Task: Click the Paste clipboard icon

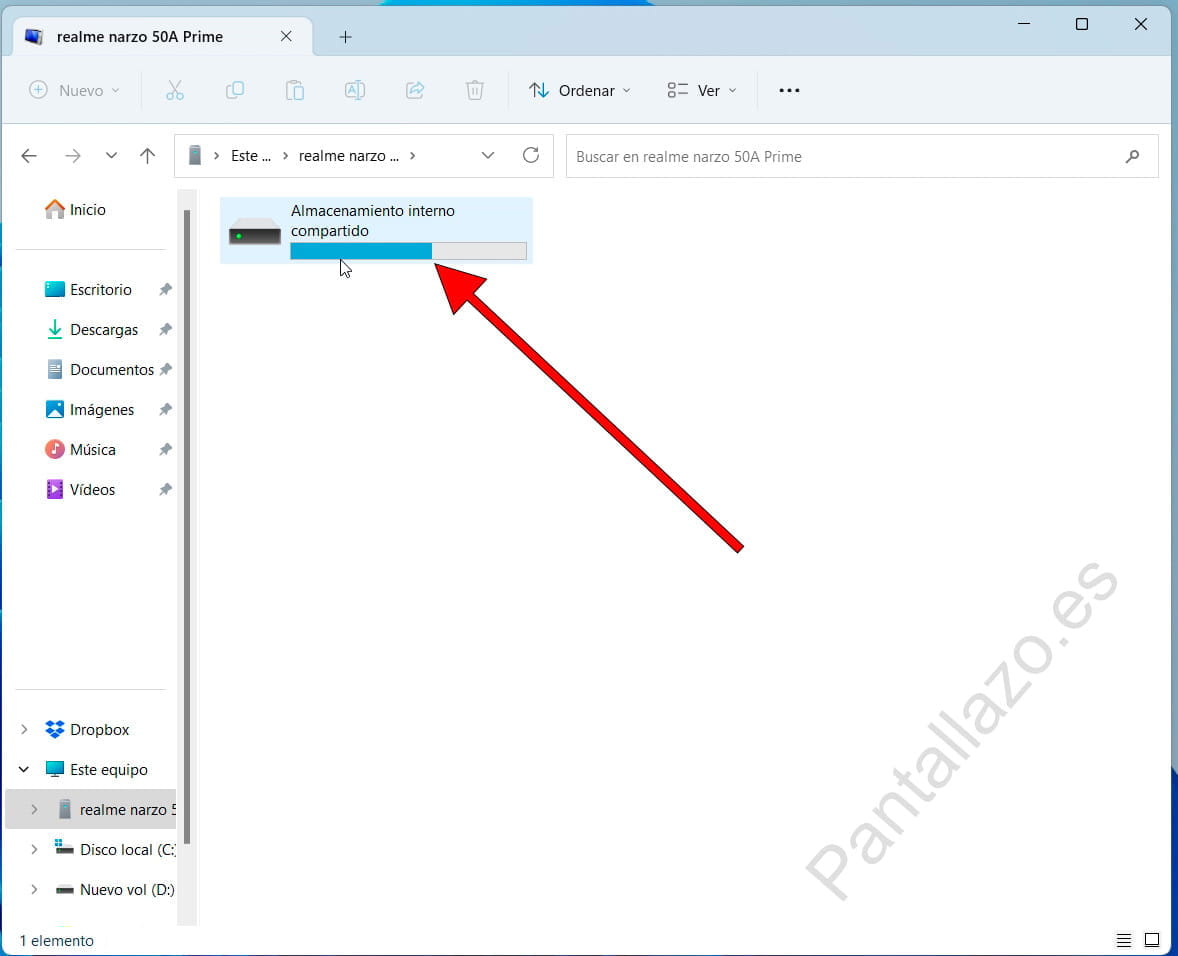Action: click(x=294, y=91)
